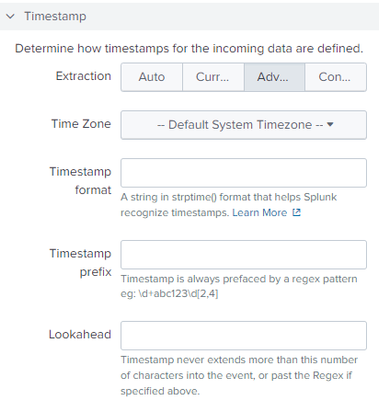Screen dimensions: 379x400
Task: Click the 'Determine how timestamps' description text
Action: tap(189, 49)
